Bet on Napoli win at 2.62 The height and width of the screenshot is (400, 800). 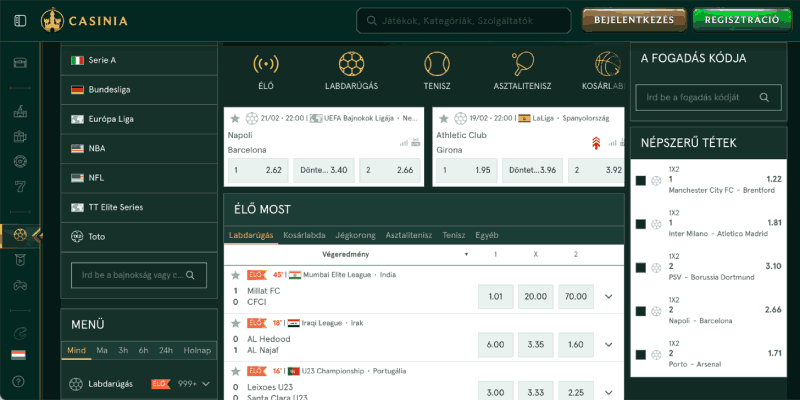(258, 170)
